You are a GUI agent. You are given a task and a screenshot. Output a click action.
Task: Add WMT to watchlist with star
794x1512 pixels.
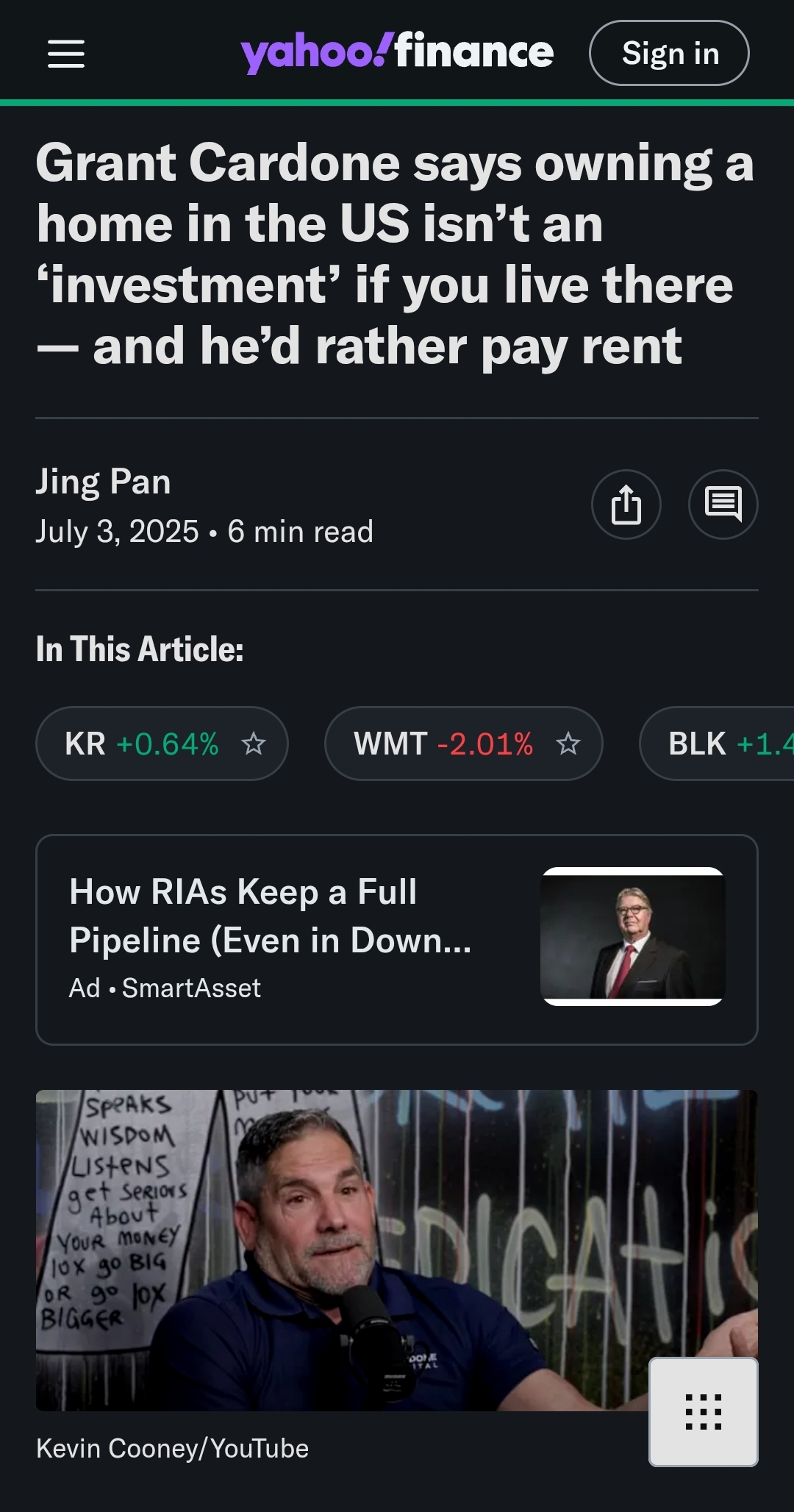[568, 743]
